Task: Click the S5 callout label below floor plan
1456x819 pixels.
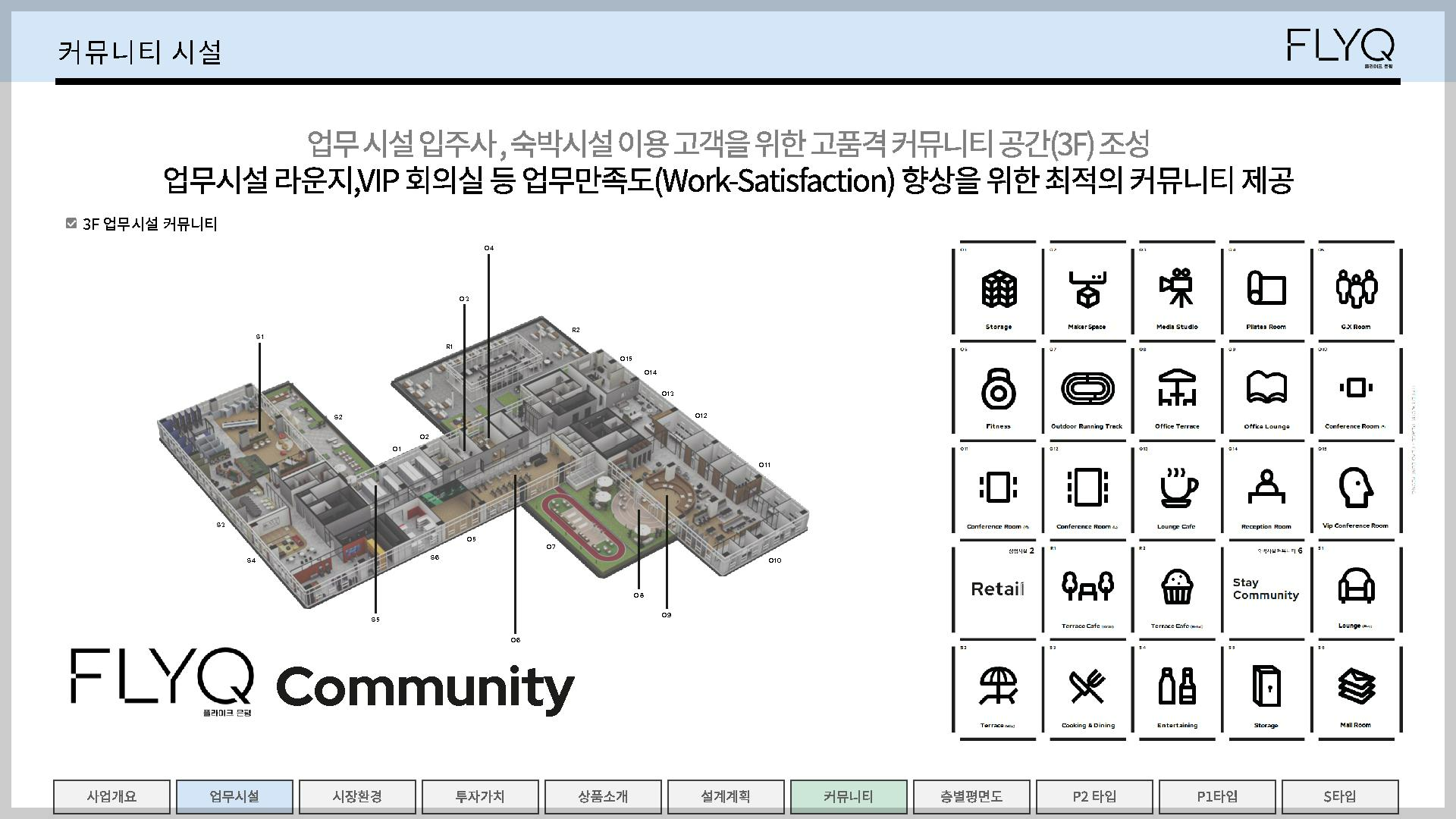Action: click(375, 620)
